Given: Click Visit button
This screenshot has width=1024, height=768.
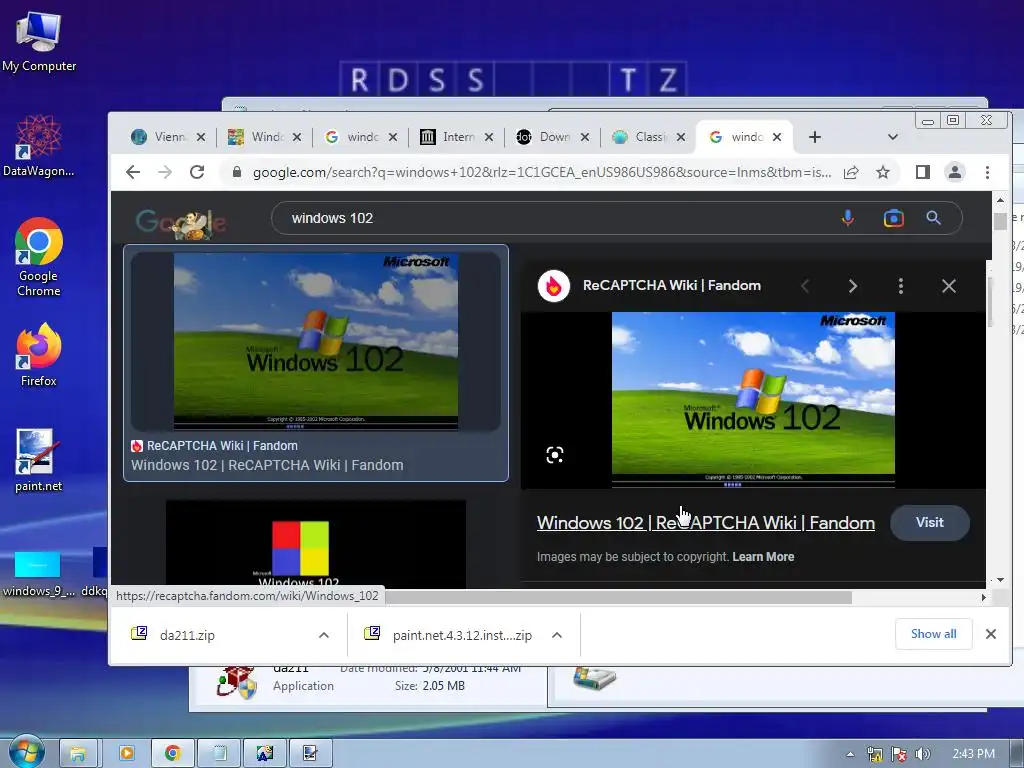Looking at the screenshot, I should point(930,522).
